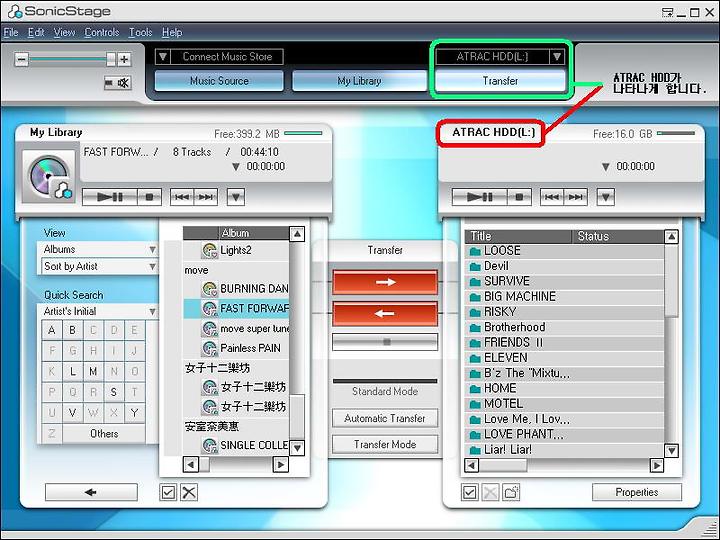Toggle ATRAC HDD elapsed time display triangle

pyautogui.click(x=606, y=167)
